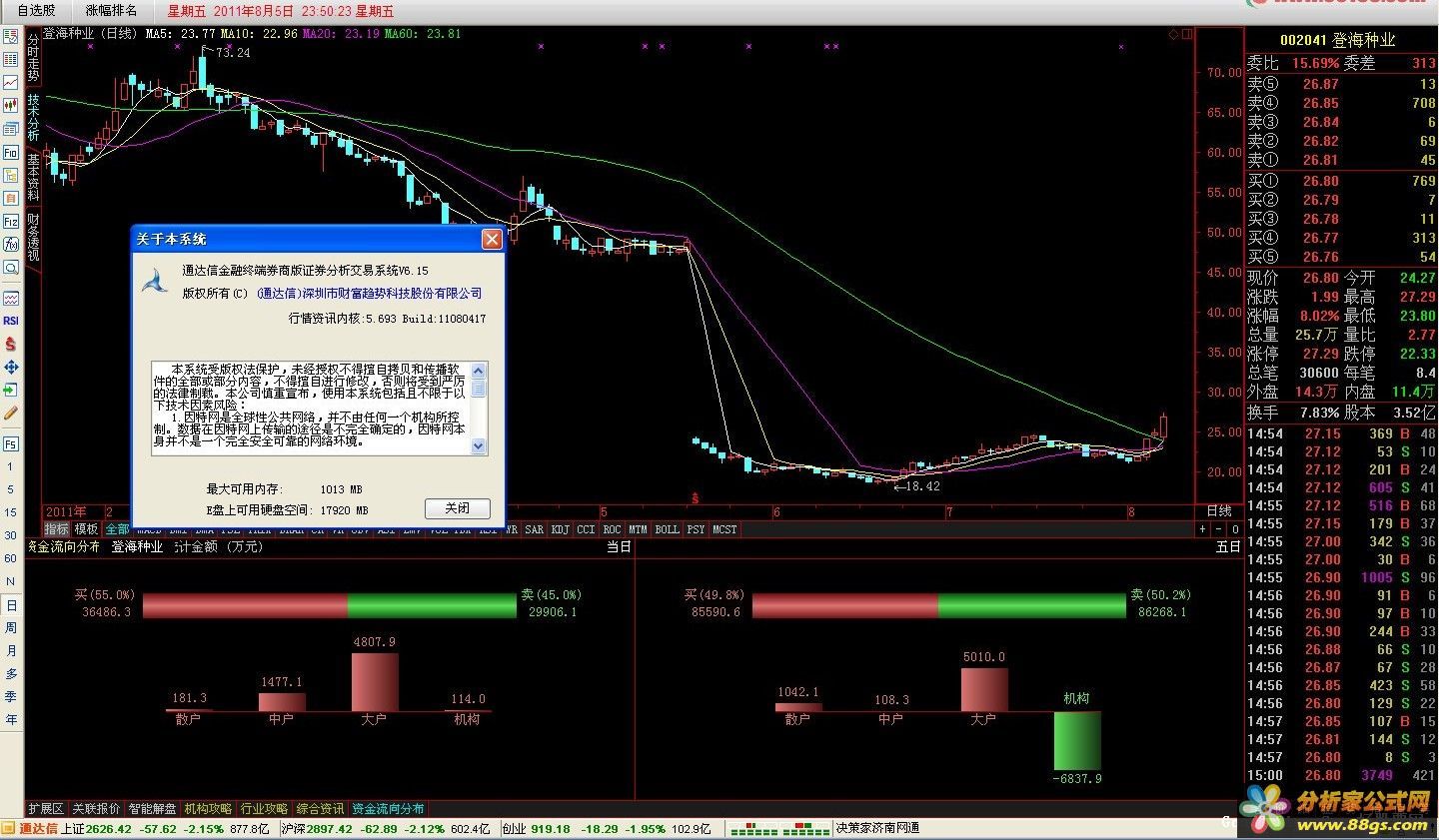
Task: Select the f(x) formula manager icon
Action: 10,244
